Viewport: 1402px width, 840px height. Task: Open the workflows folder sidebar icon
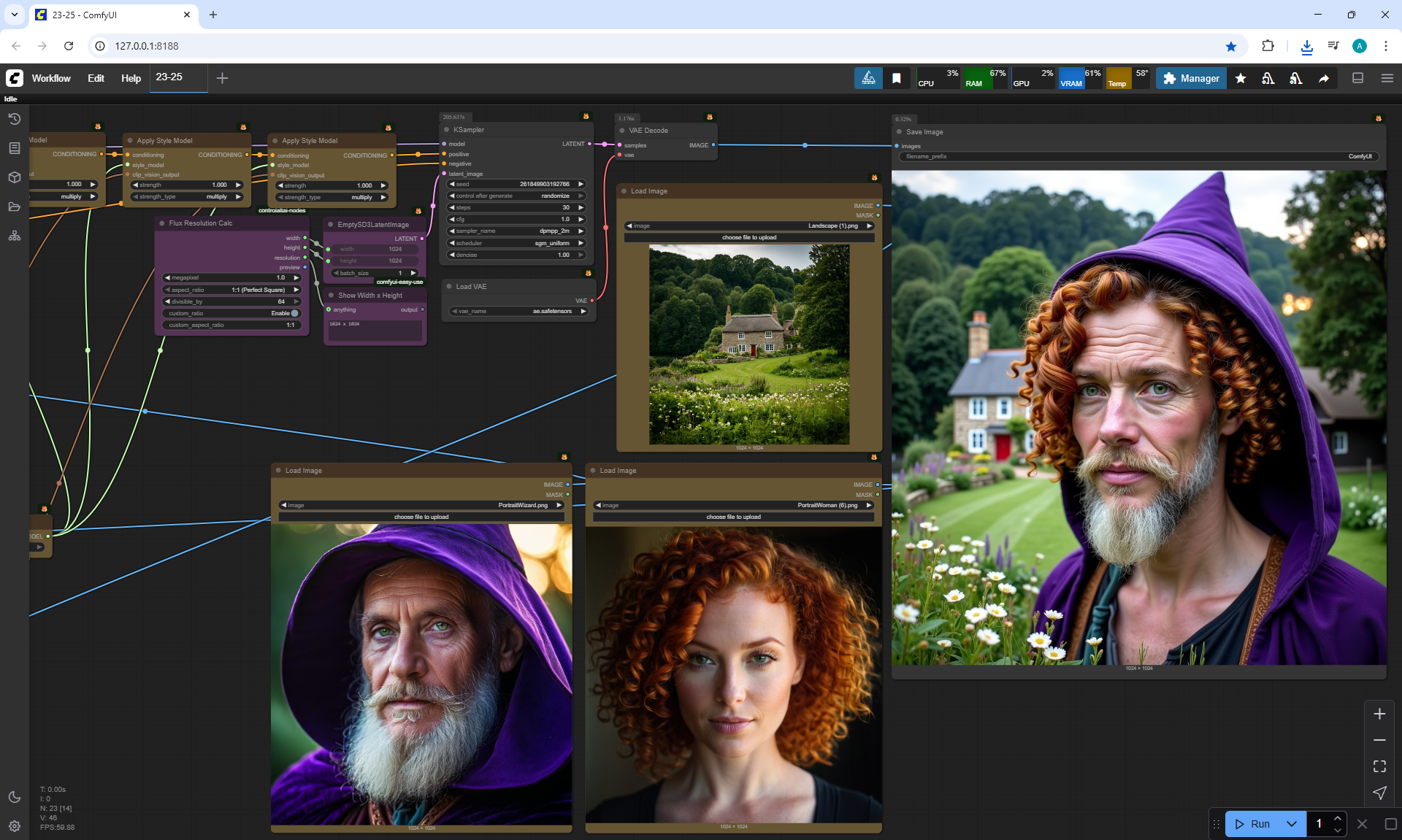14,207
